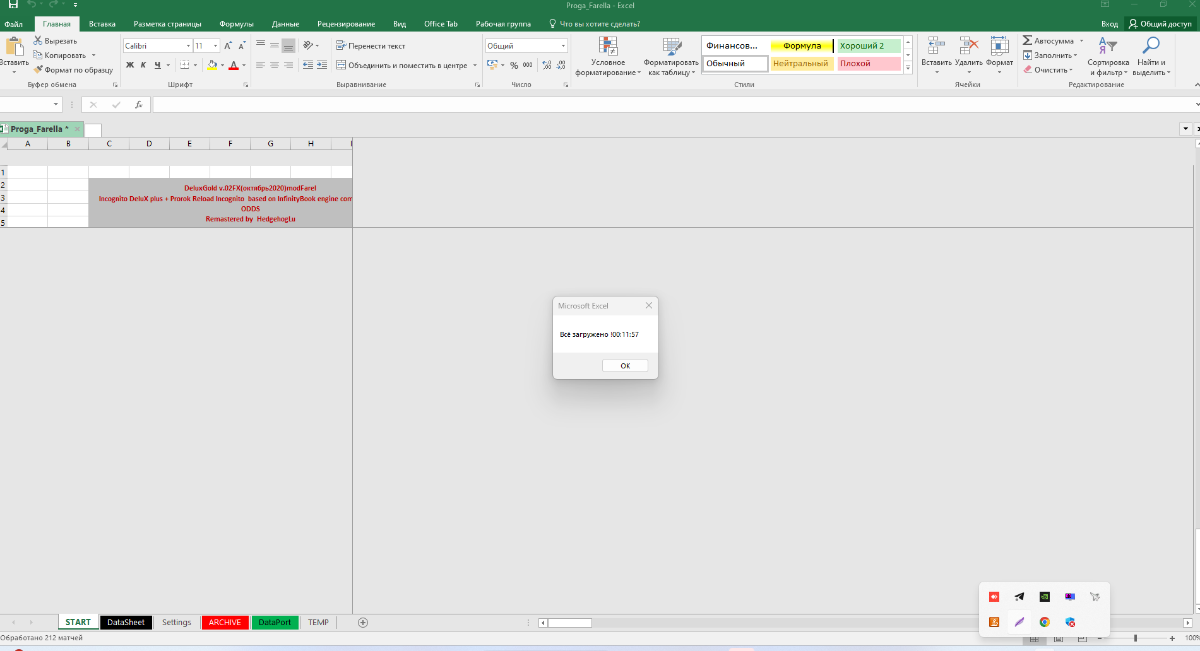Toggle middle vertical alignment
The height and width of the screenshot is (651, 1200).
pos(274,45)
